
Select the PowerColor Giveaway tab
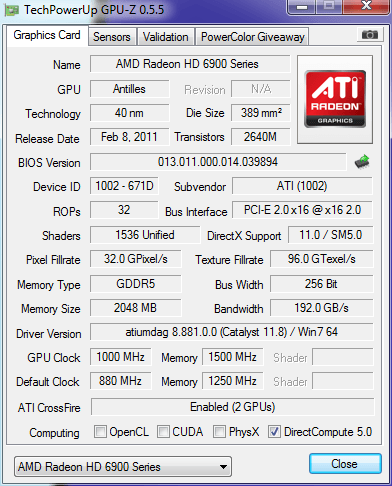click(x=253, y=37)
